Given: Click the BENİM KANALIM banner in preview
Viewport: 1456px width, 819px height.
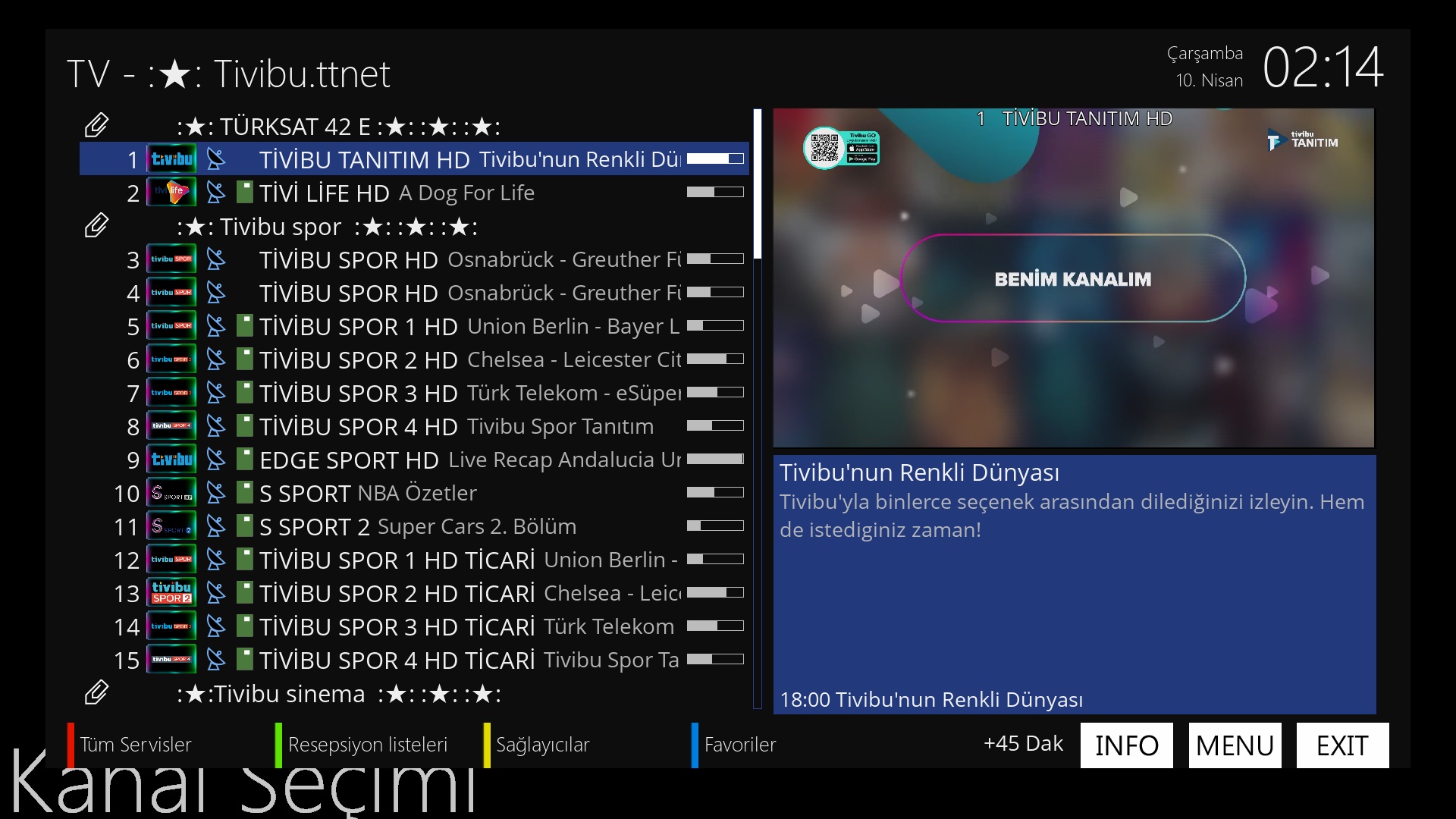Looking at the screenshot, I should coord(1073,278).
